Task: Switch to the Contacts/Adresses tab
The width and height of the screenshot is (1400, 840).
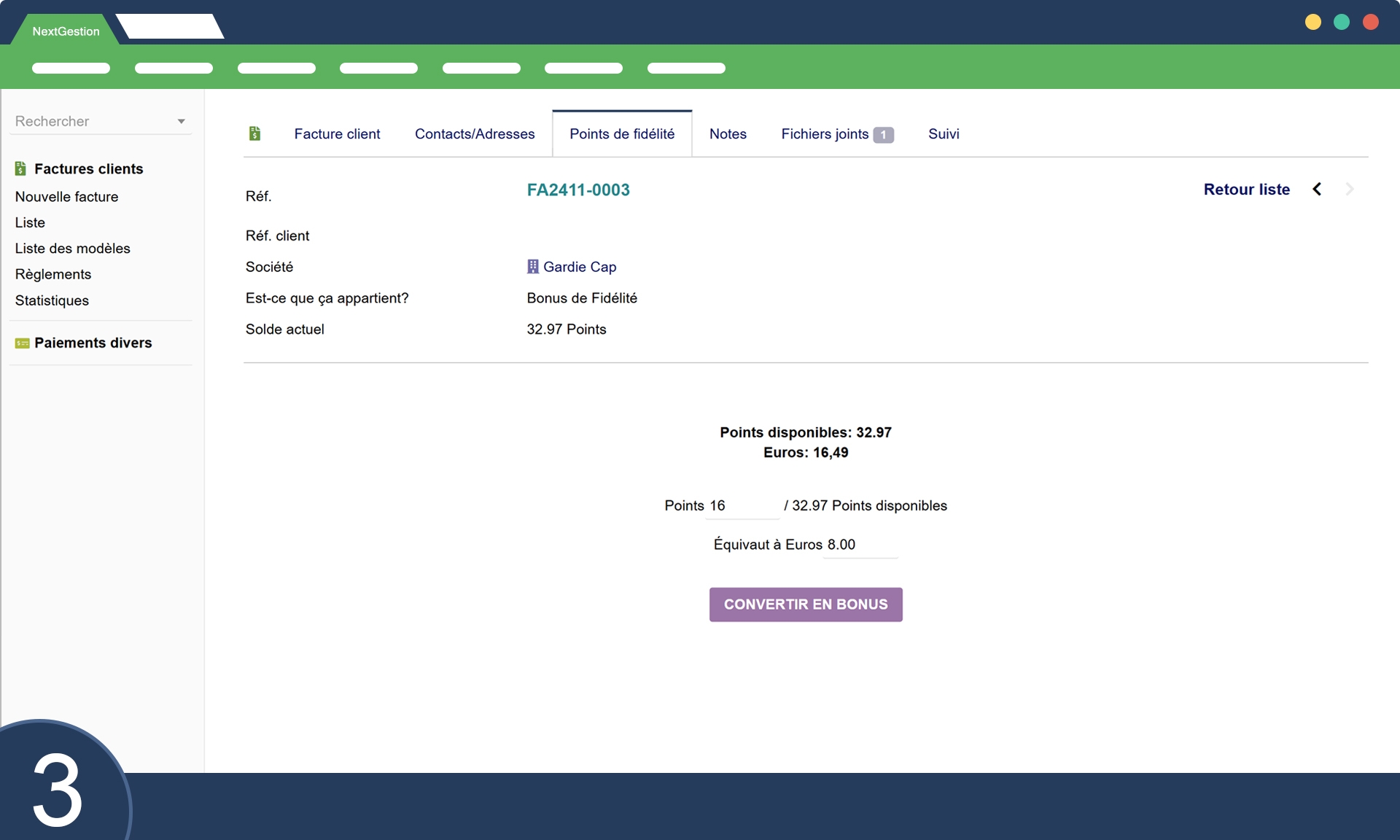Action: [x=475, y=134]
